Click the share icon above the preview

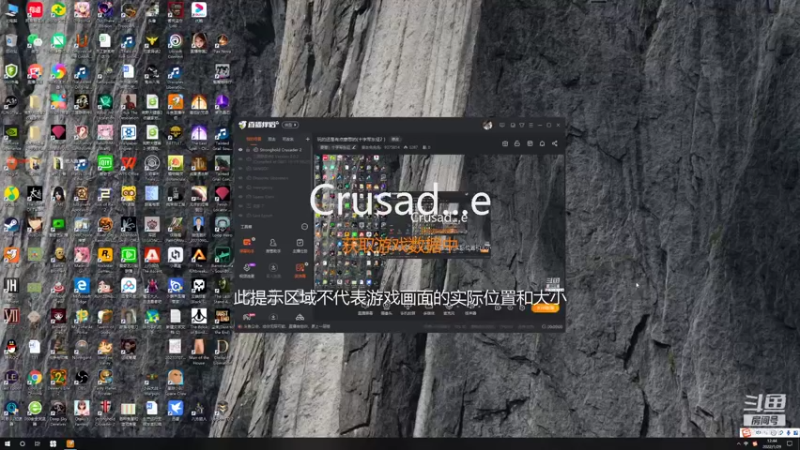(555, 143)
